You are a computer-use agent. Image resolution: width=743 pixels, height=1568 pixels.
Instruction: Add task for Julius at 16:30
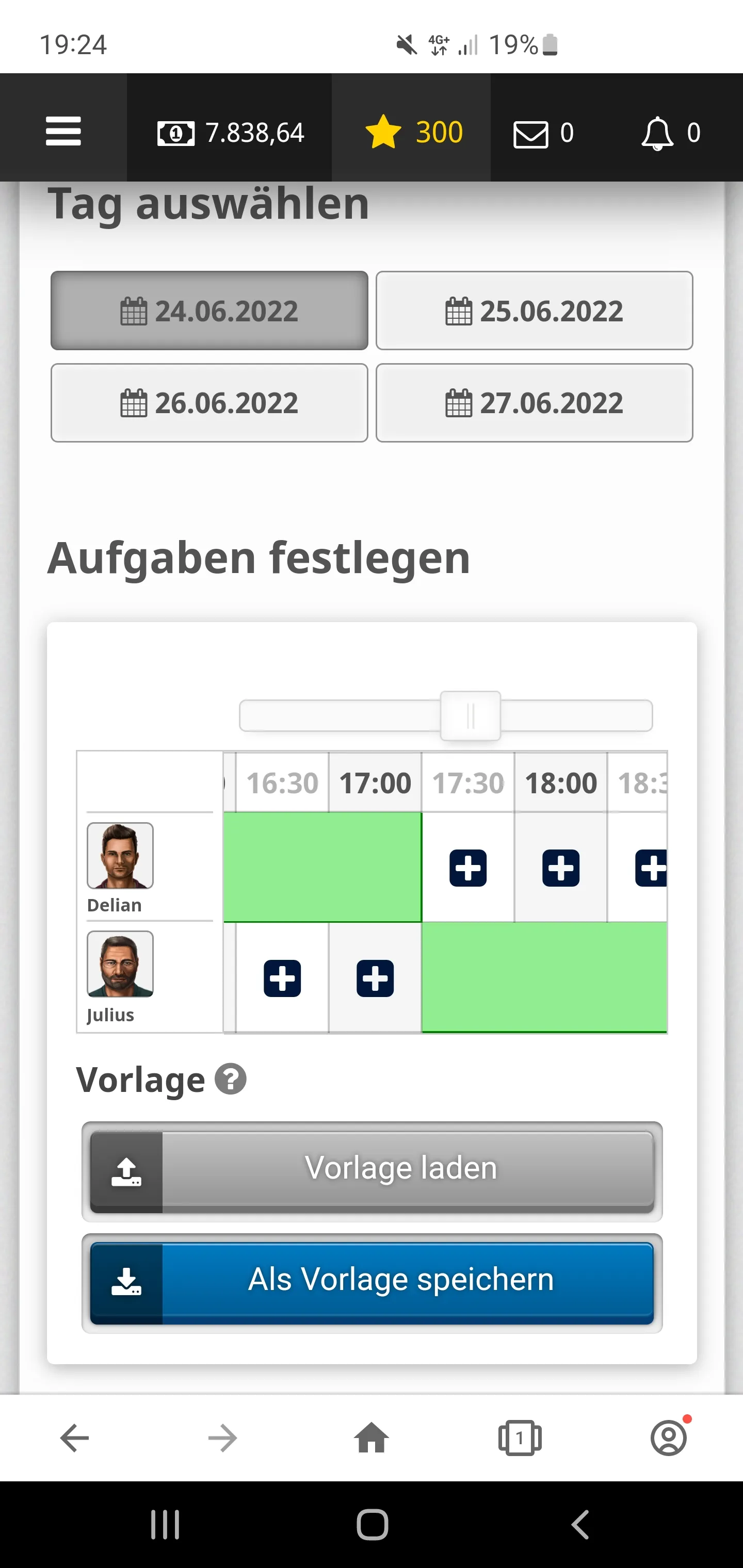(x=282, y=978)
